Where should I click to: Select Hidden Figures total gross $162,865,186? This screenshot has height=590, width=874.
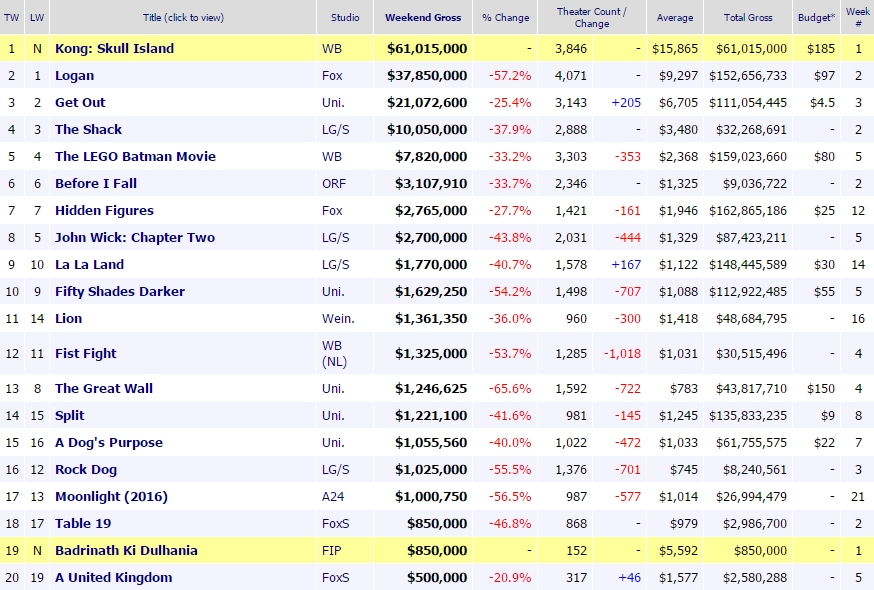pyautogui.click(x=748, y=211)
